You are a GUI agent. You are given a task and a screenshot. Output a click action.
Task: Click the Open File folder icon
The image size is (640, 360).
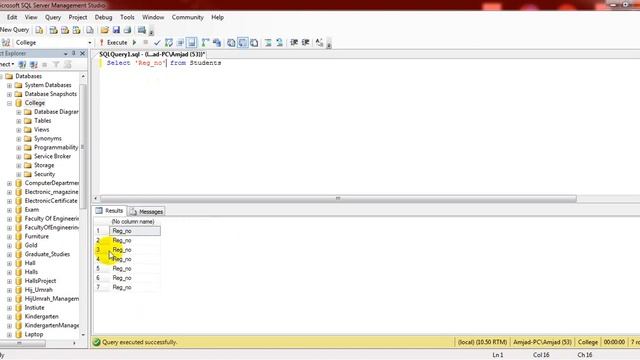[104, 30]
